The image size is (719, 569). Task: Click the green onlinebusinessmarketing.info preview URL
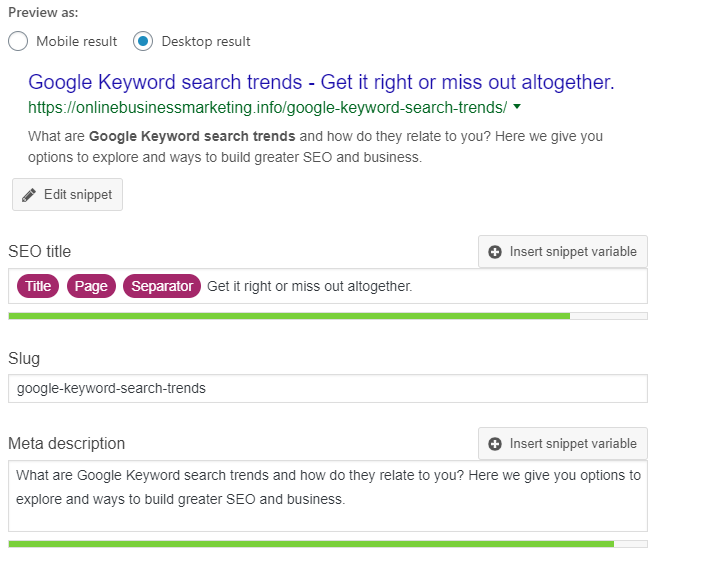pyautogui.click(x=267, y=108)
